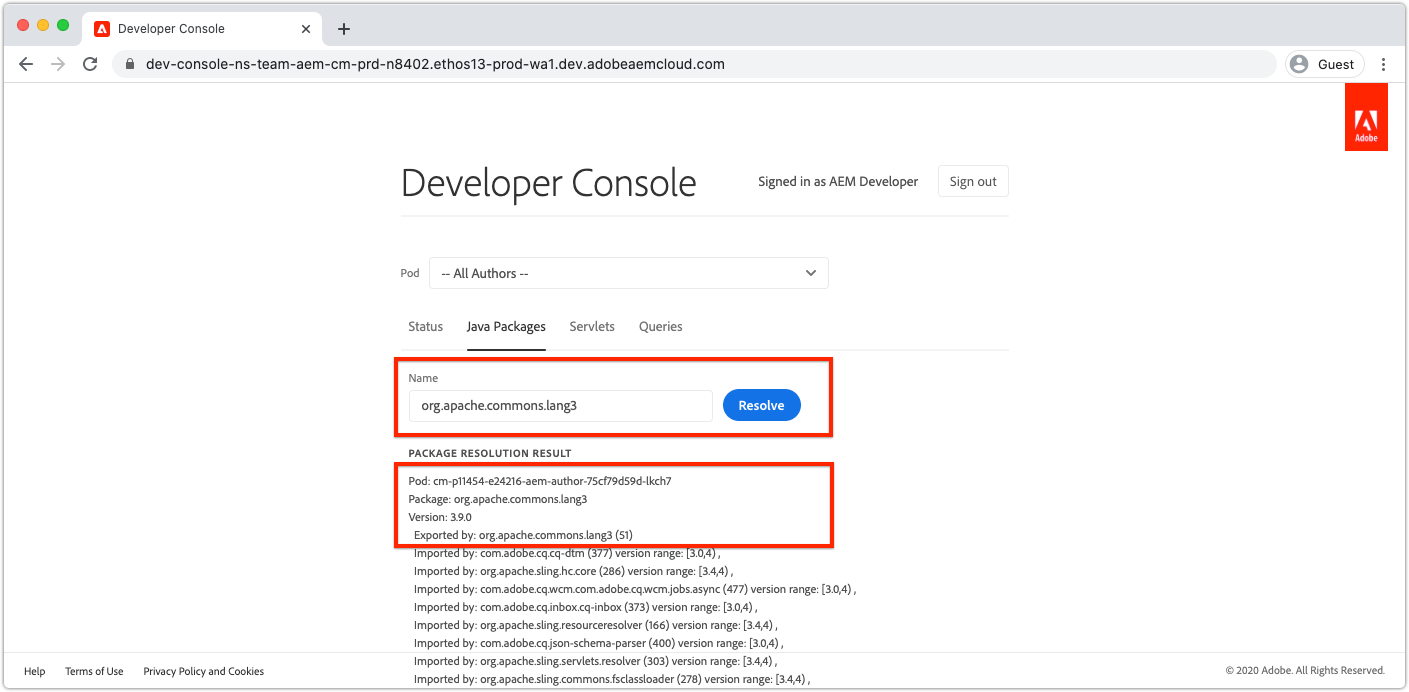1409x692 pixels.
Task: Click the Imported by com.adobe.cq.json-schema-parser line
Action: click(x=598, y=643)
